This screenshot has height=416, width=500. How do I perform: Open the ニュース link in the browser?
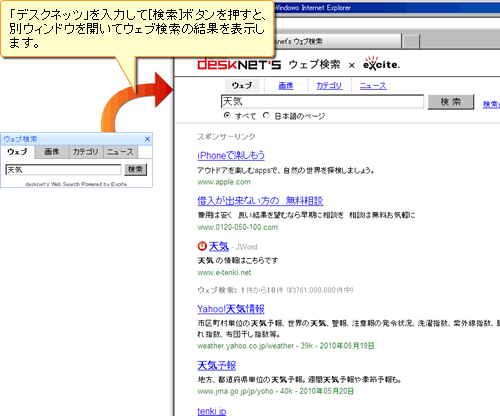coord(373,86)
